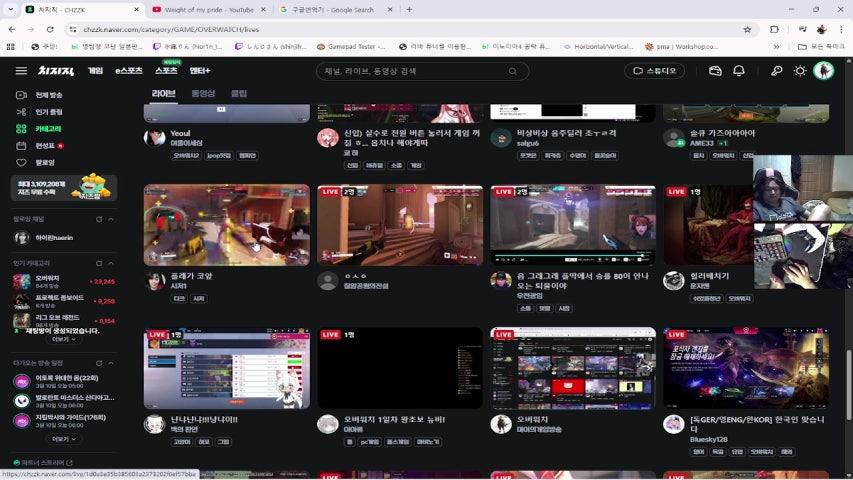Open the browser tab search dropdown arrow
853x480 pixels.
click(x=10, y=9)
